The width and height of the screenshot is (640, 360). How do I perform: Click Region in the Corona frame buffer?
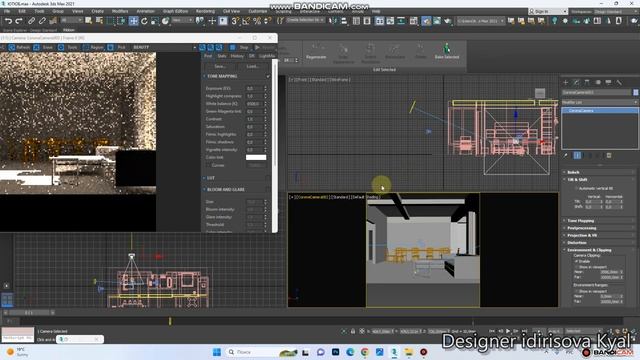pos(93,47)
